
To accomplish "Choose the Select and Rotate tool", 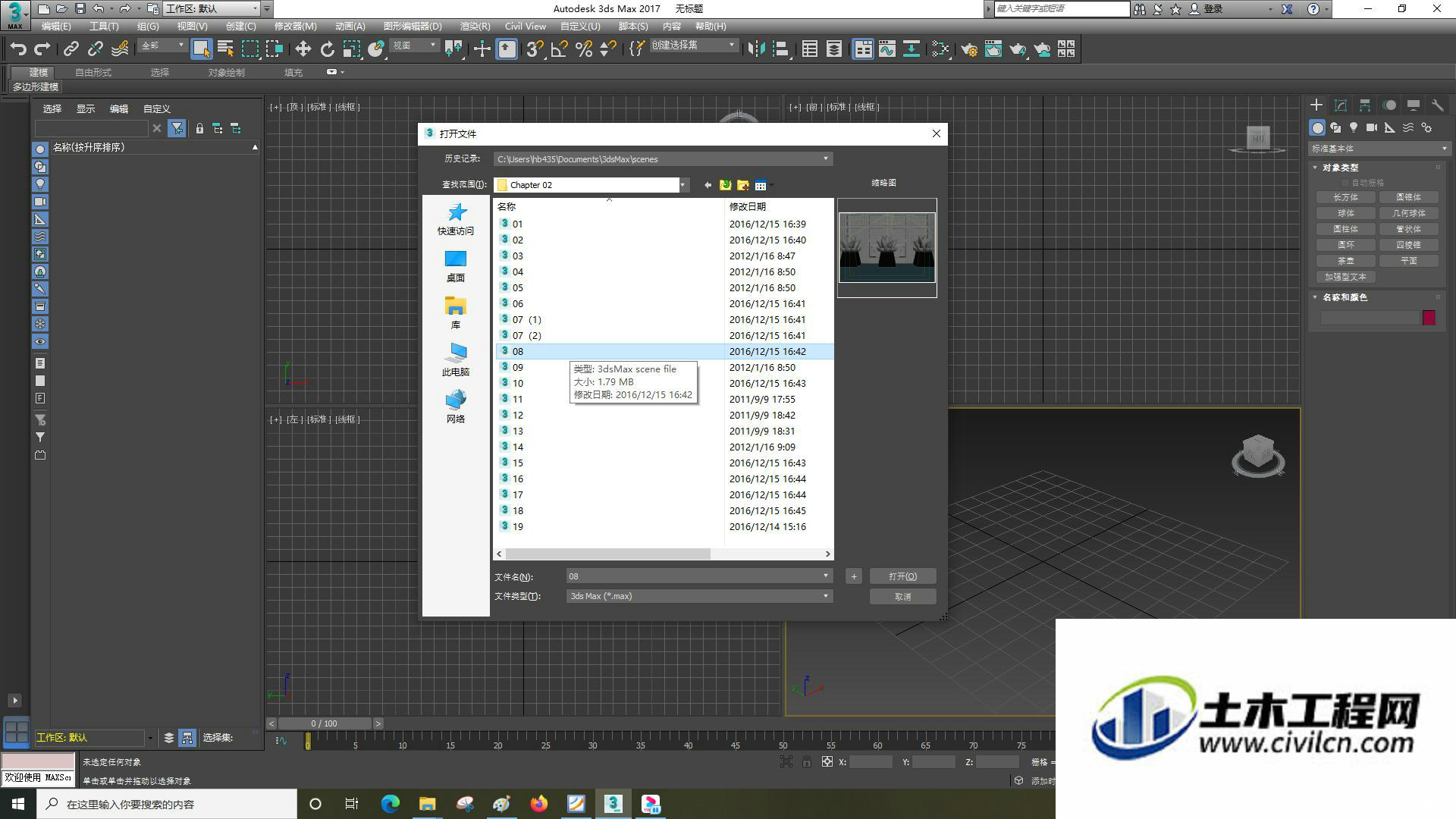I will tap(327, 49).
